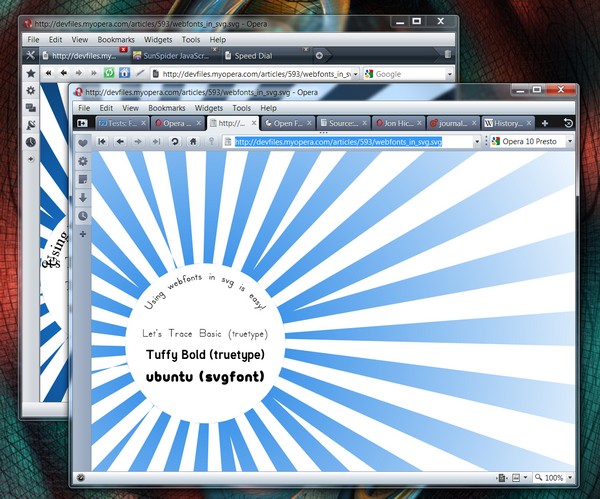Switch to SunSpider JavaScr... tab in back window

click(176, 55)
